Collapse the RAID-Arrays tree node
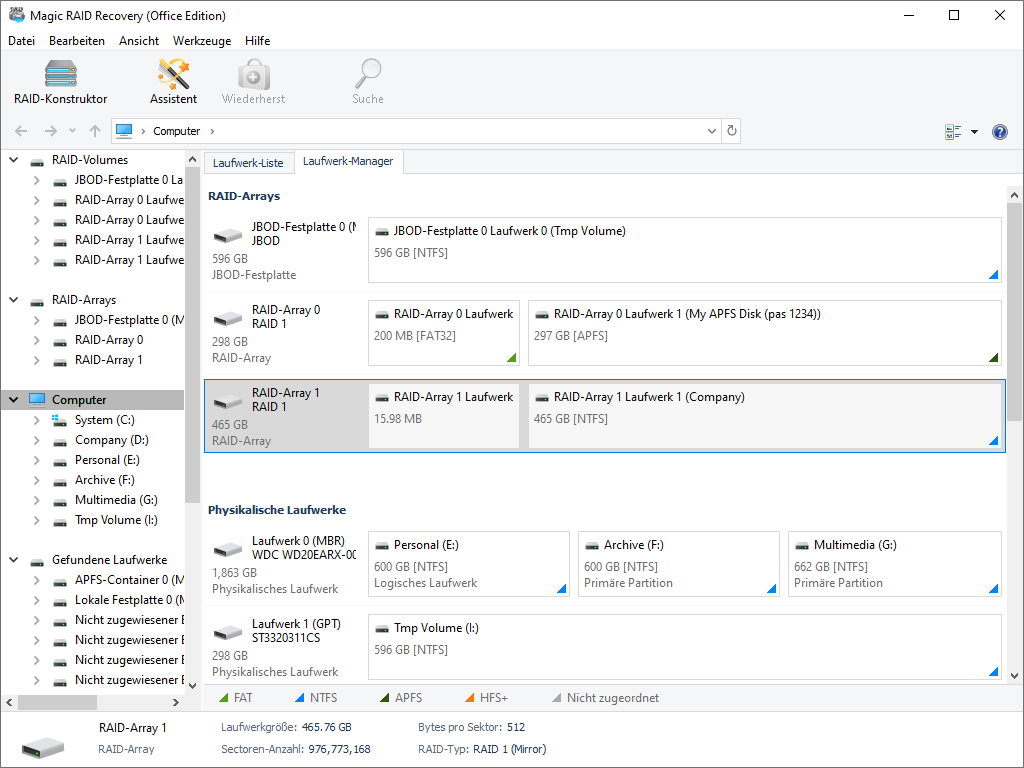 pos(14,300)
